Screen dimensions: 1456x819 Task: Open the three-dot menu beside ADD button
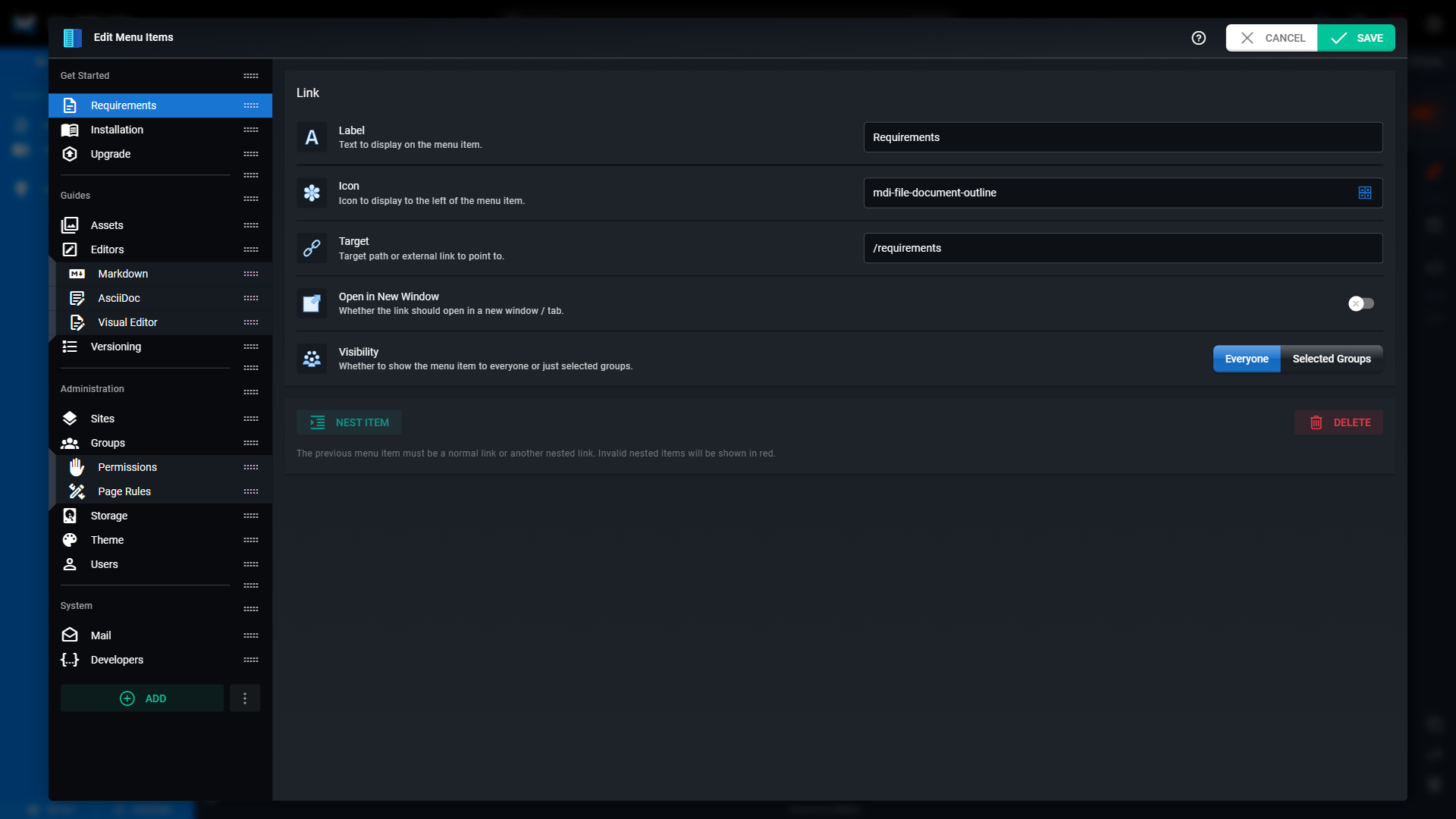pos(244,698)
